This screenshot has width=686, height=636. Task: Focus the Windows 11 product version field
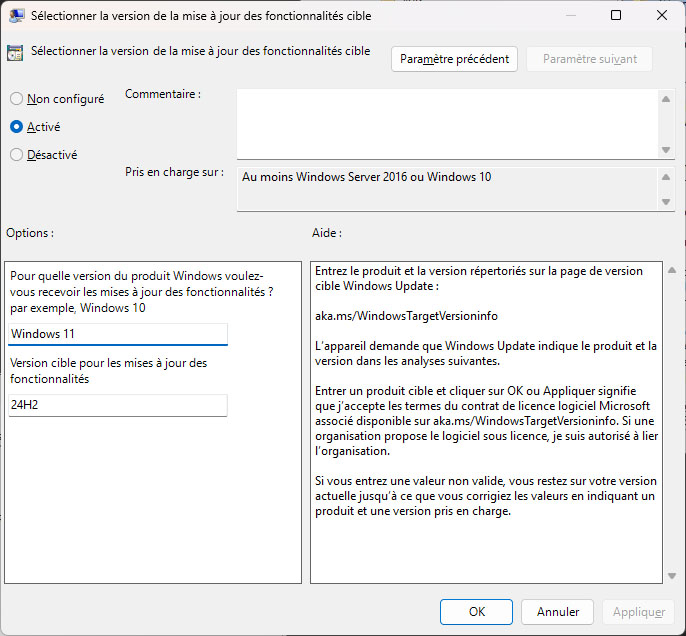(118, 334)
